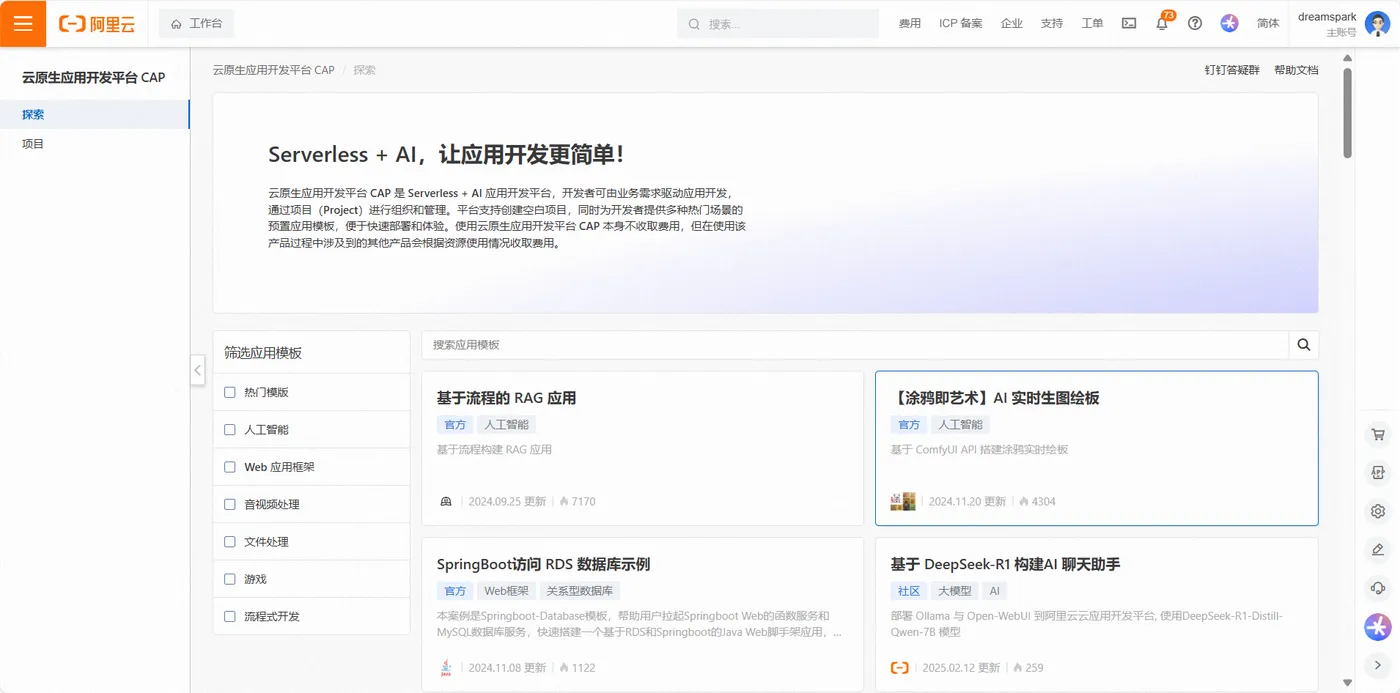The width and height of the screenshot is (1400, 693).
Task: Open the settings gear sidebar icon
Action: (1378, 511)
